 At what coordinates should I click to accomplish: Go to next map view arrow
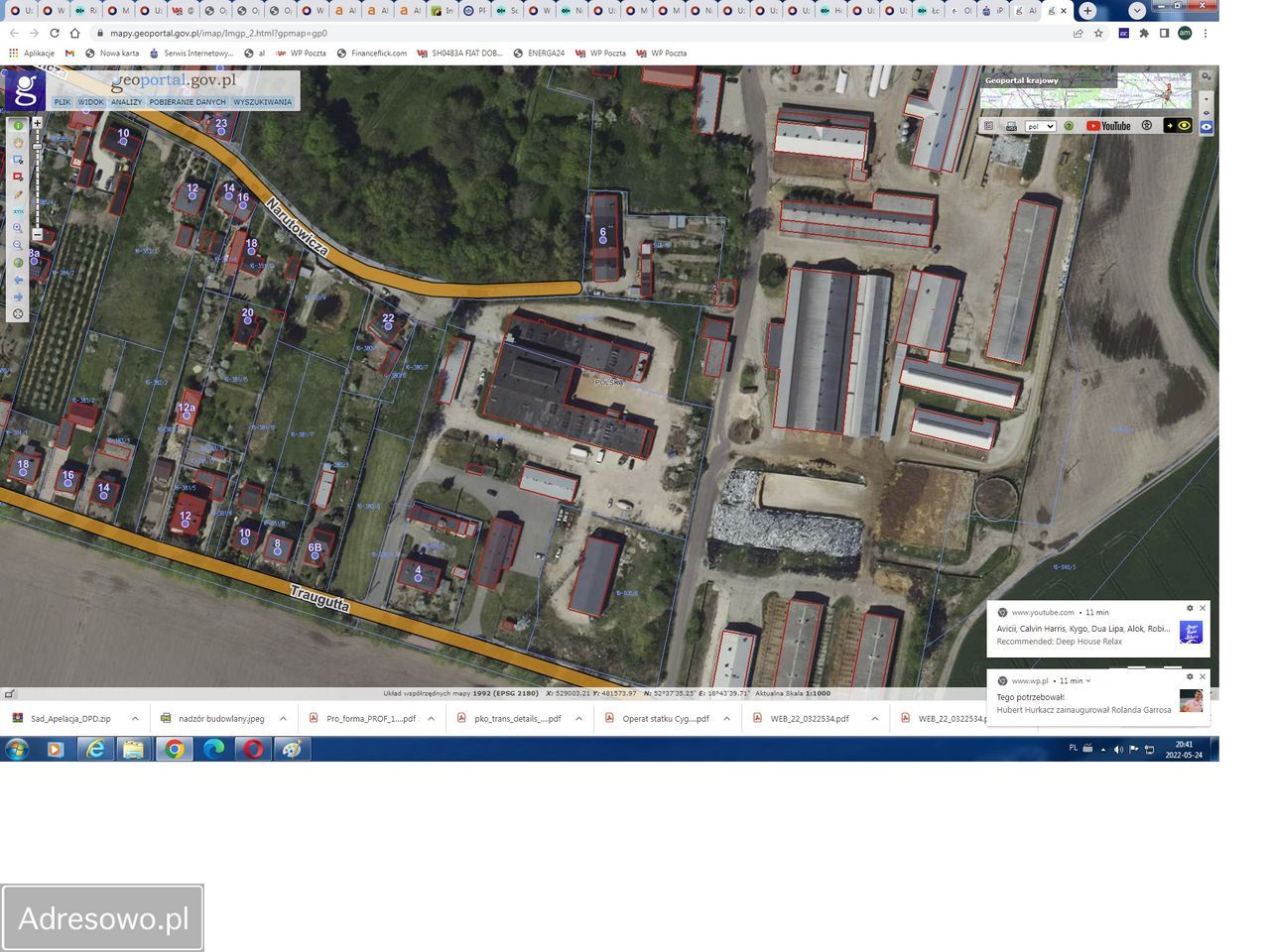click(x=18, y=297)
